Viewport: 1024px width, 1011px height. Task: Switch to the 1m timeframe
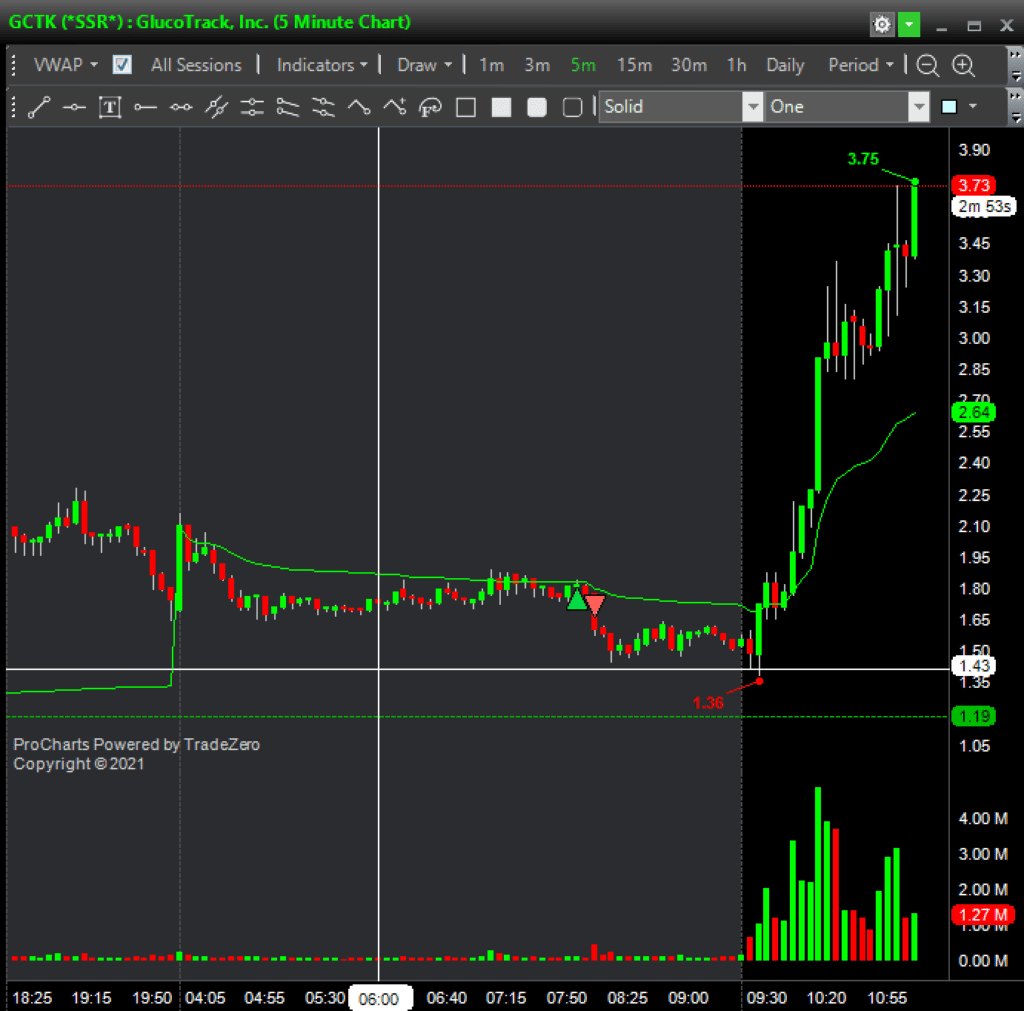491,65
